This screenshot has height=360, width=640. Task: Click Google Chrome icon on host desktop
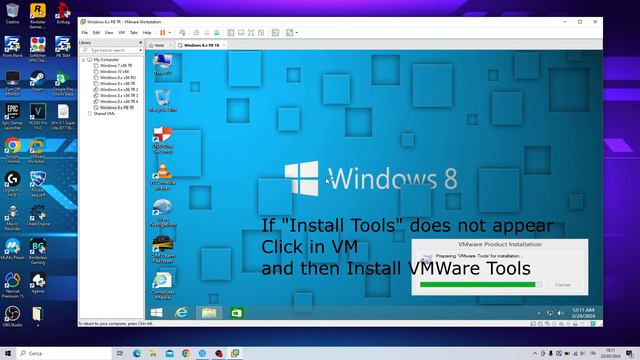point(12,150)
